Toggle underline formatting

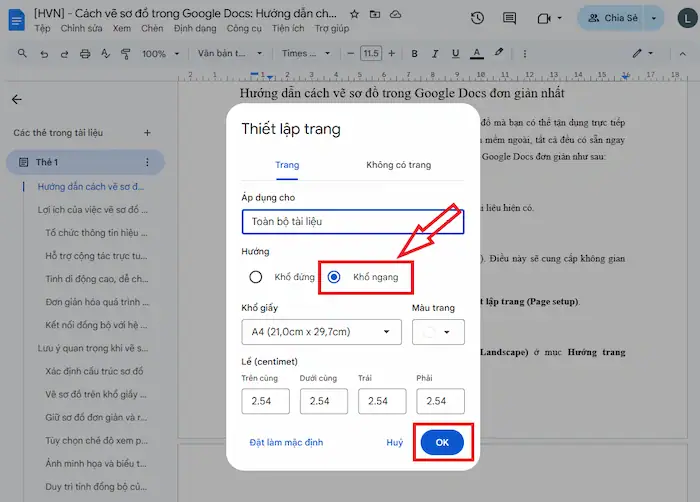pos(455,54)
